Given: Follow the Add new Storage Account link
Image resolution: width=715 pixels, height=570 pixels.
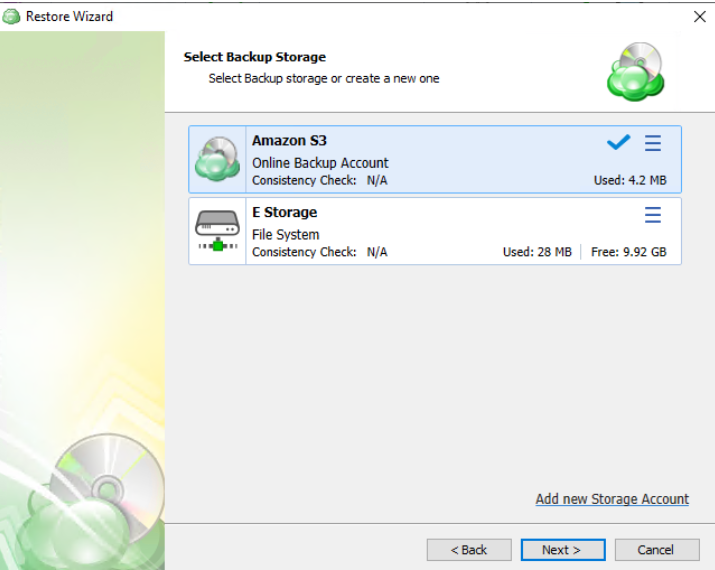Looking at the screenshot, I should [612, 499].
